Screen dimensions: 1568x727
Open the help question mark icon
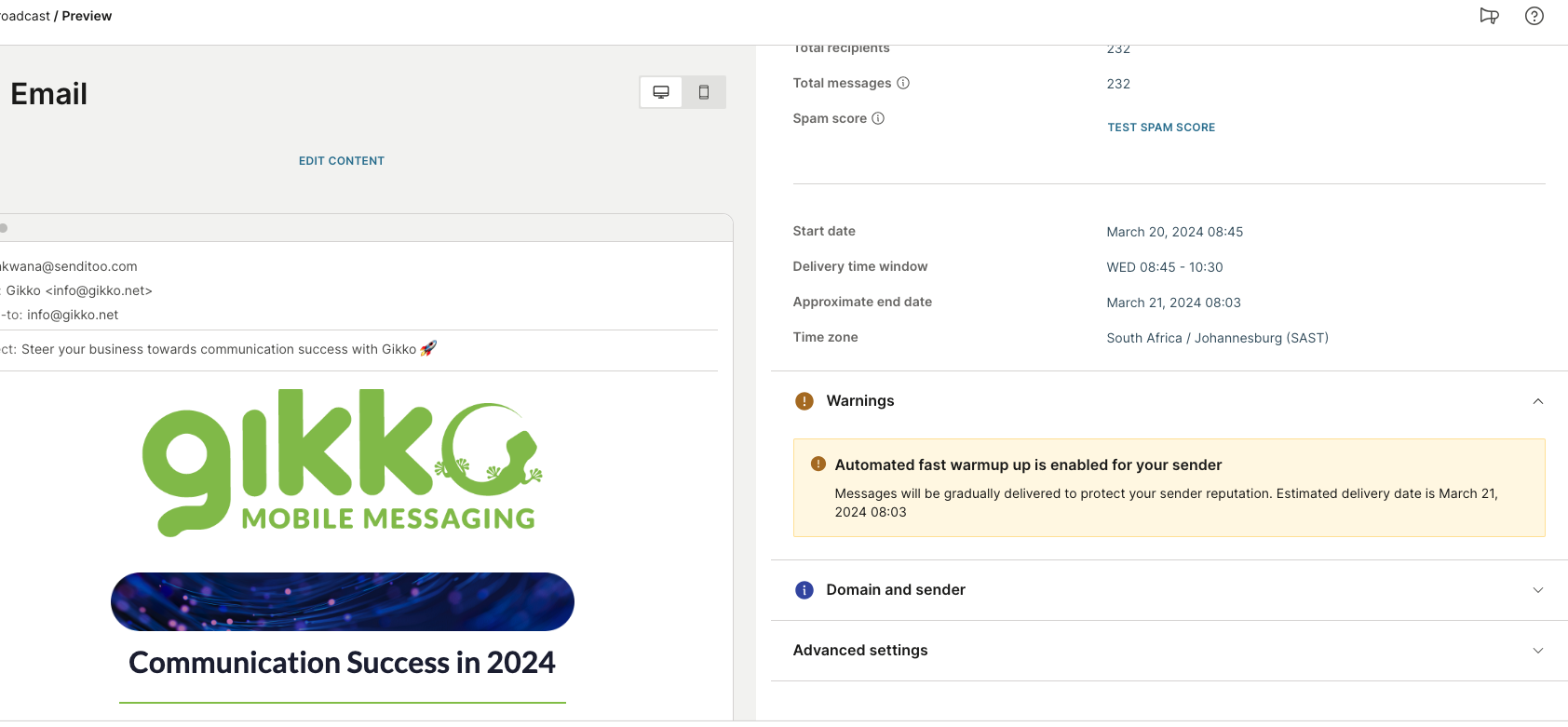1534,16
